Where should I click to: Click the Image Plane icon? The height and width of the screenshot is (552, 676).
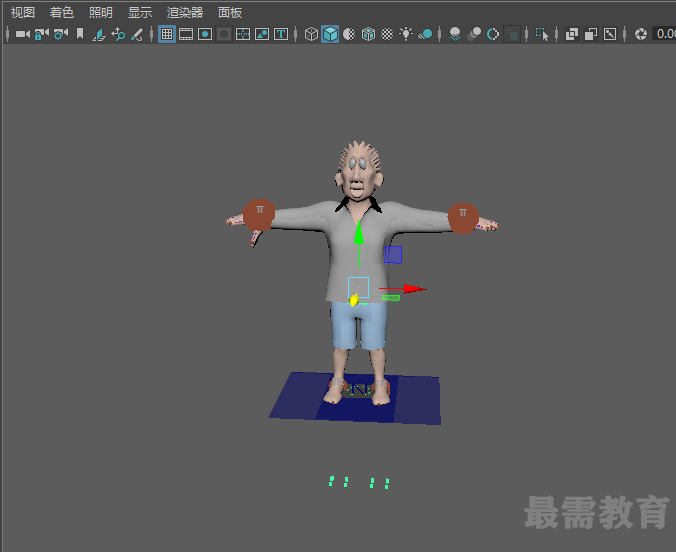click(x=99, y=34)
